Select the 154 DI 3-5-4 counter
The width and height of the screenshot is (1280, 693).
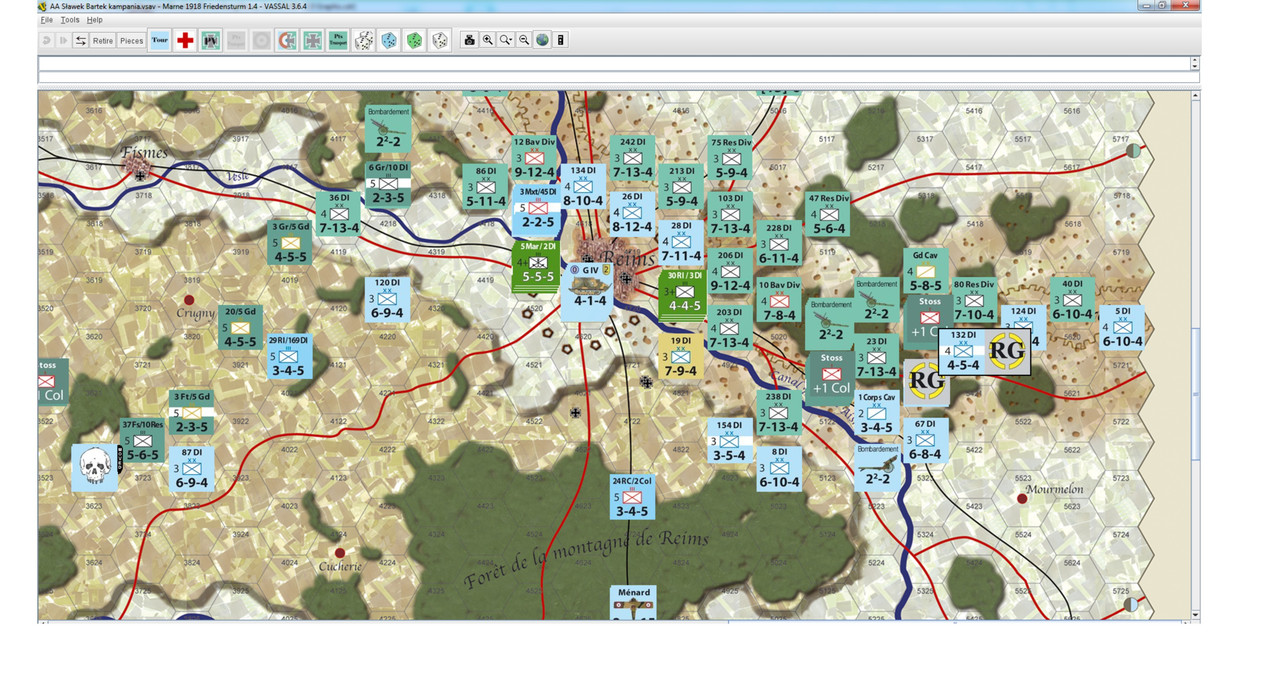pos(730,441)
